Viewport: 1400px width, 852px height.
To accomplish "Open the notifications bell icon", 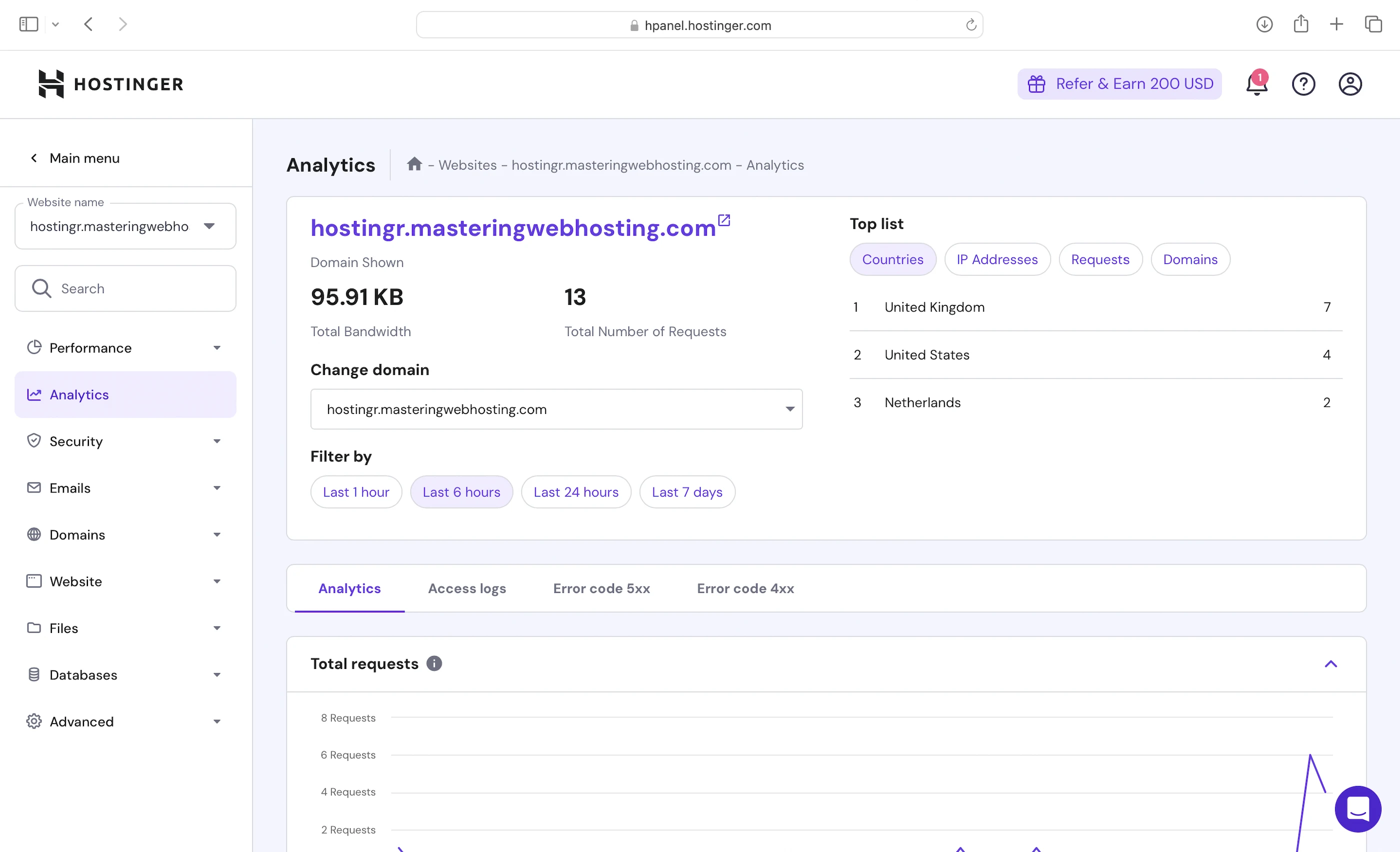I will tap(1256, 84).
